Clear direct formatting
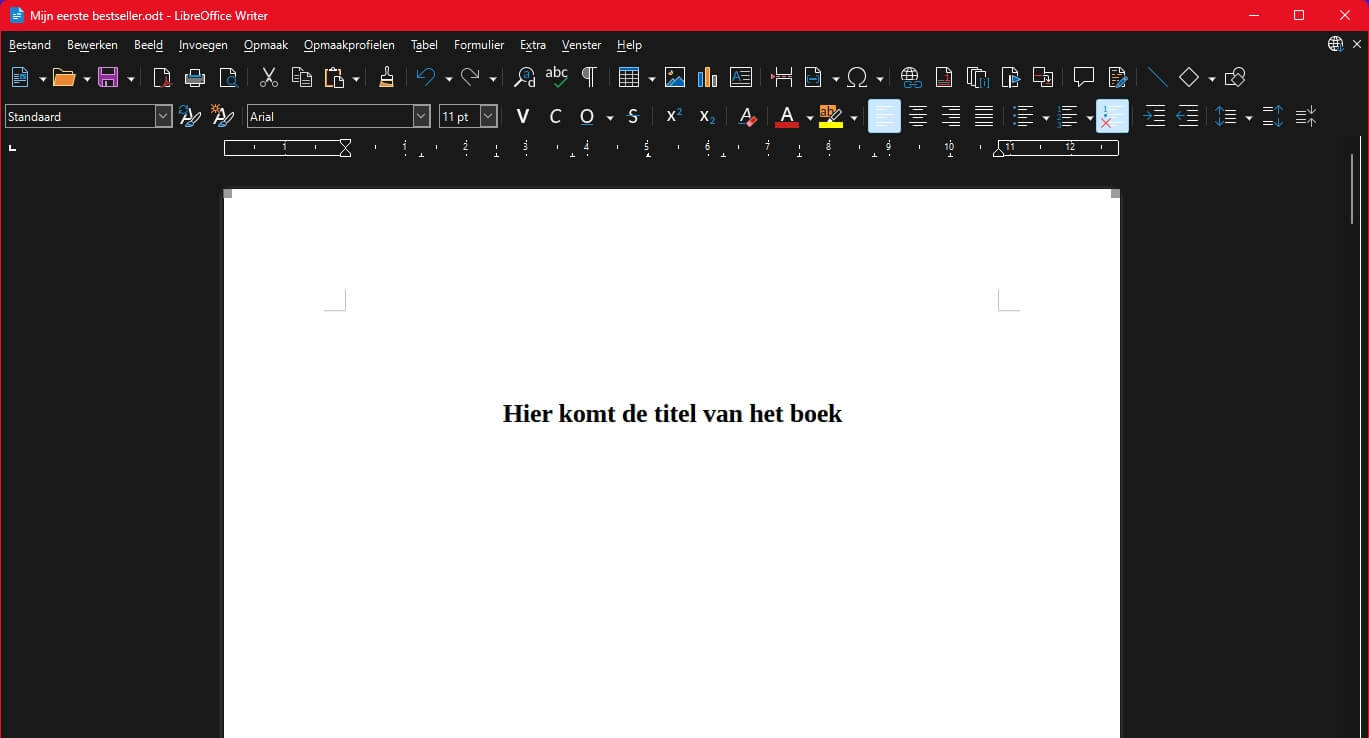 point(747,117)
